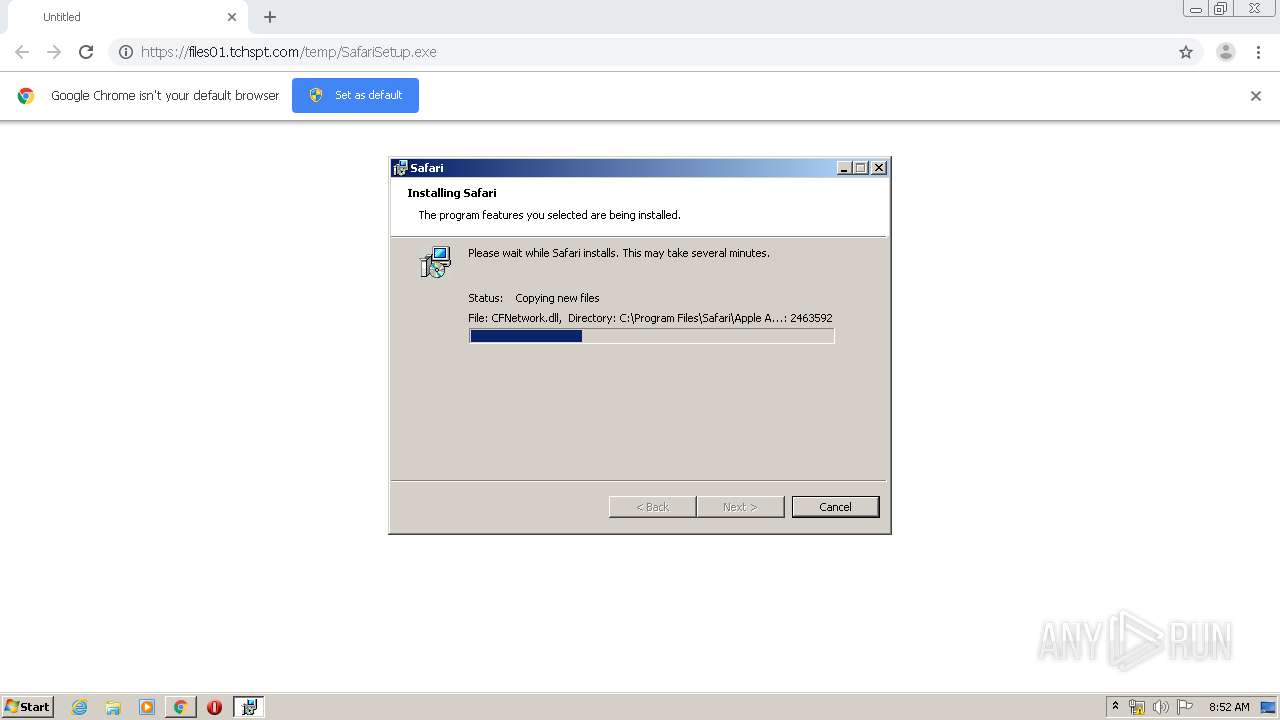Close the Safari installer window
1280x720 pixels.
[879, 168]
